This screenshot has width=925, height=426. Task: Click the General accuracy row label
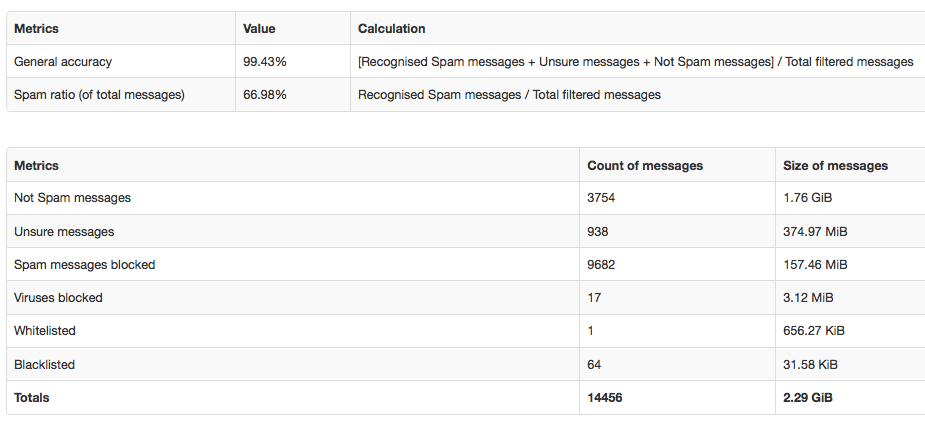[63, 61]
